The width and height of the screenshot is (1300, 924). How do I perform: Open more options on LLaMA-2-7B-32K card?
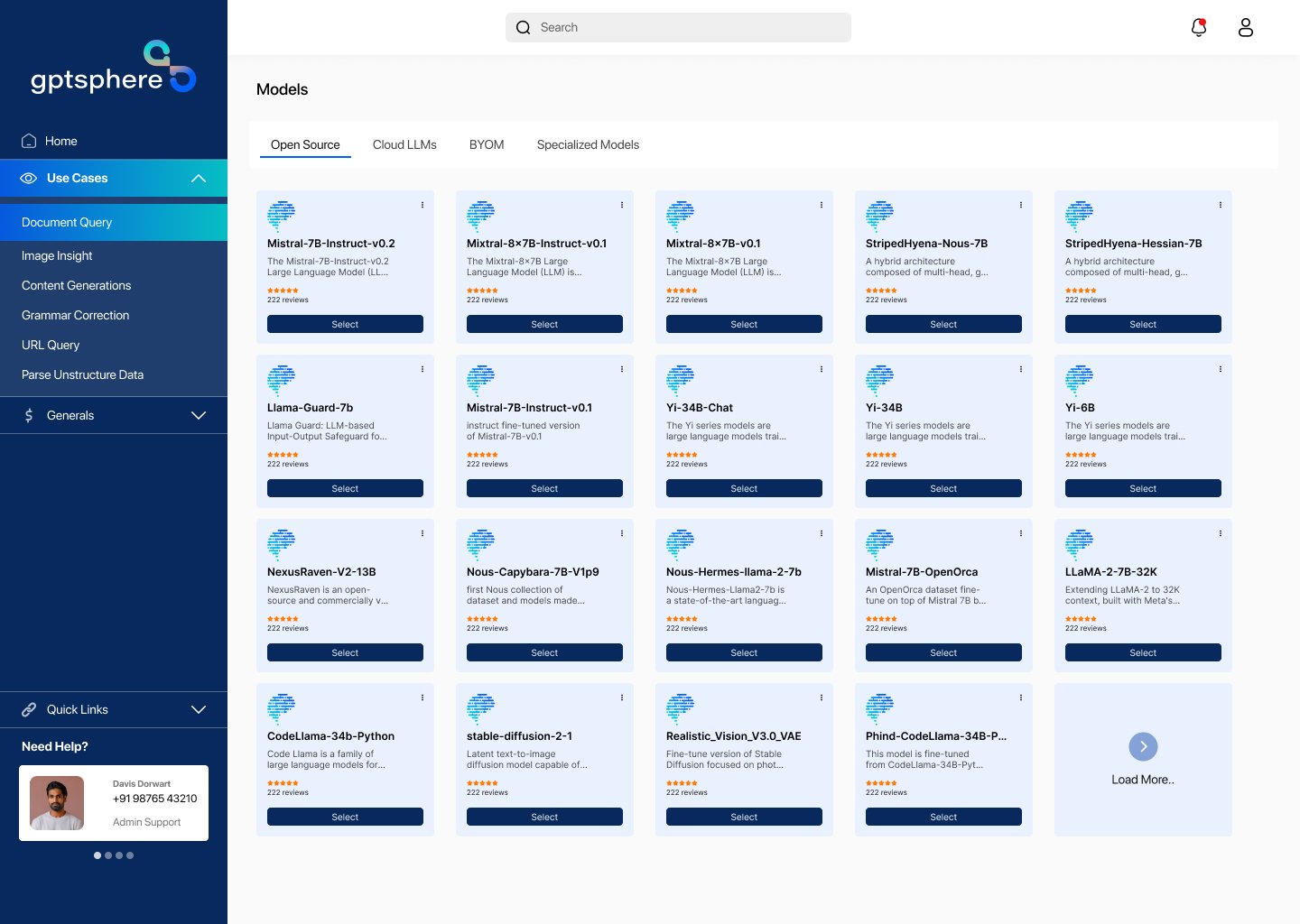pyautogui.click(x=1221, y=533)
